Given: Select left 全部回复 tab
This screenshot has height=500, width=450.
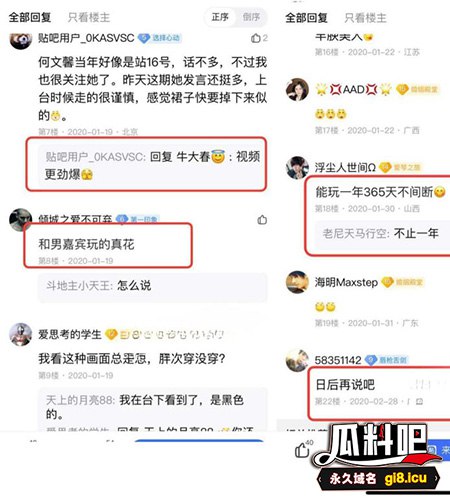Looking at the screenshot, I should point(30,17).
